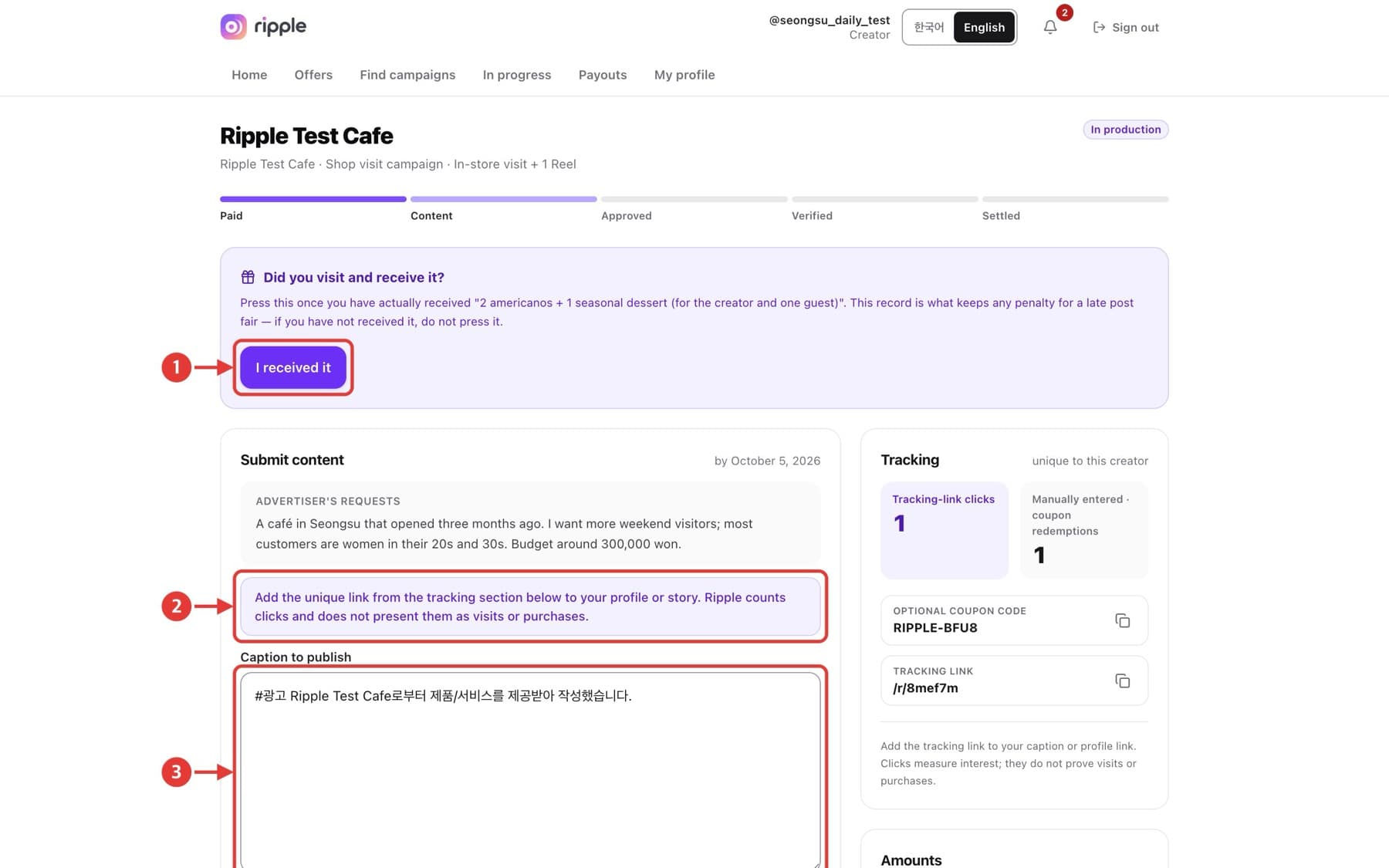This screenshot has height=868, width=1389.
Task: Click the purple tracking link instruction notice
Action: click(x=530, y=606)
